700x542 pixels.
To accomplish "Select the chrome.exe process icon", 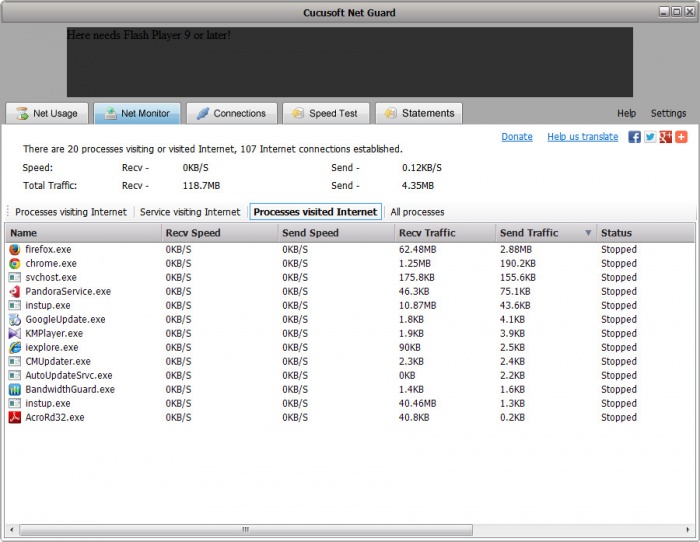I will (x=15, y=263).
